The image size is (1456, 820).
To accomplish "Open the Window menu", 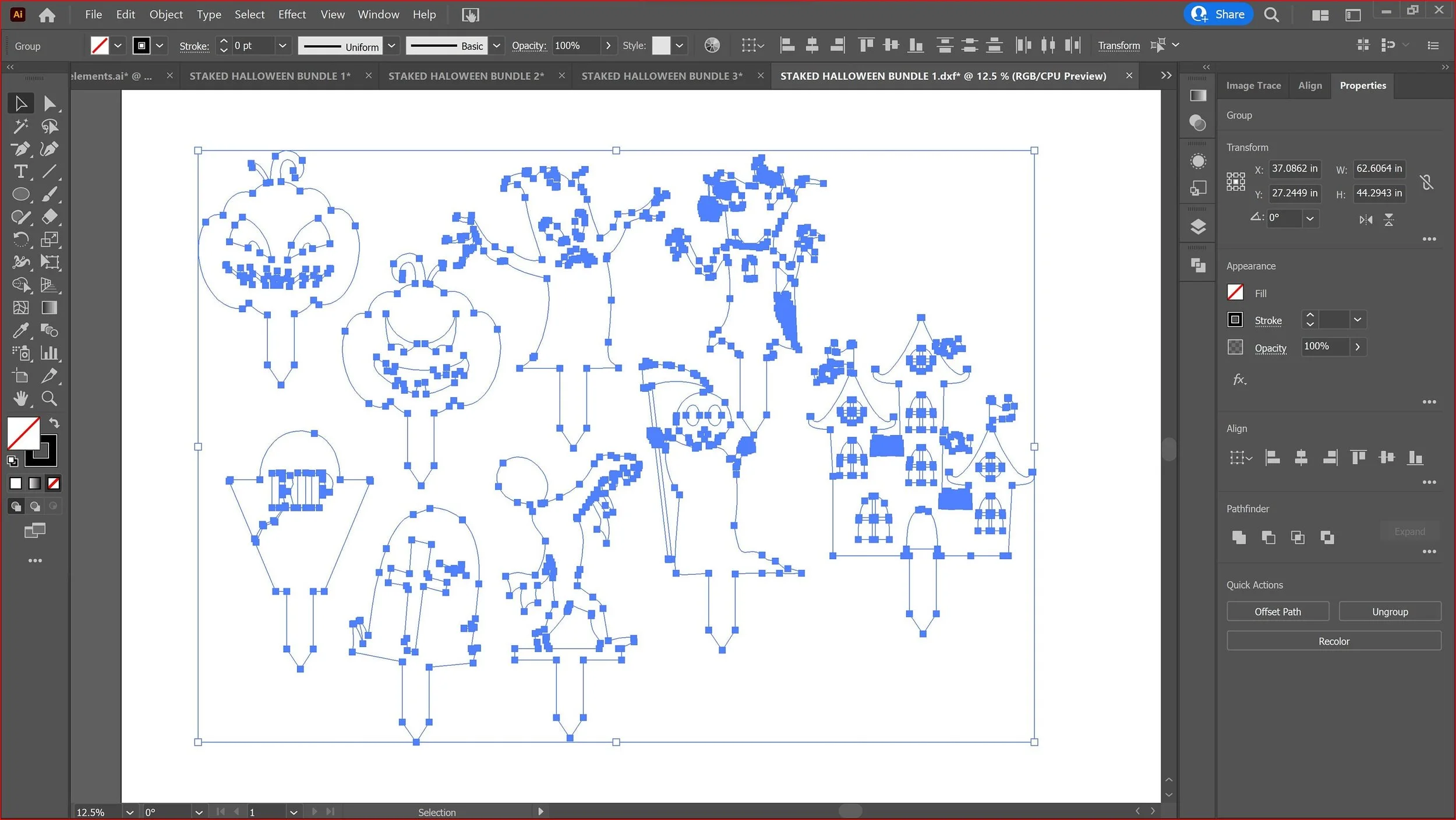I will coord(378,15).
